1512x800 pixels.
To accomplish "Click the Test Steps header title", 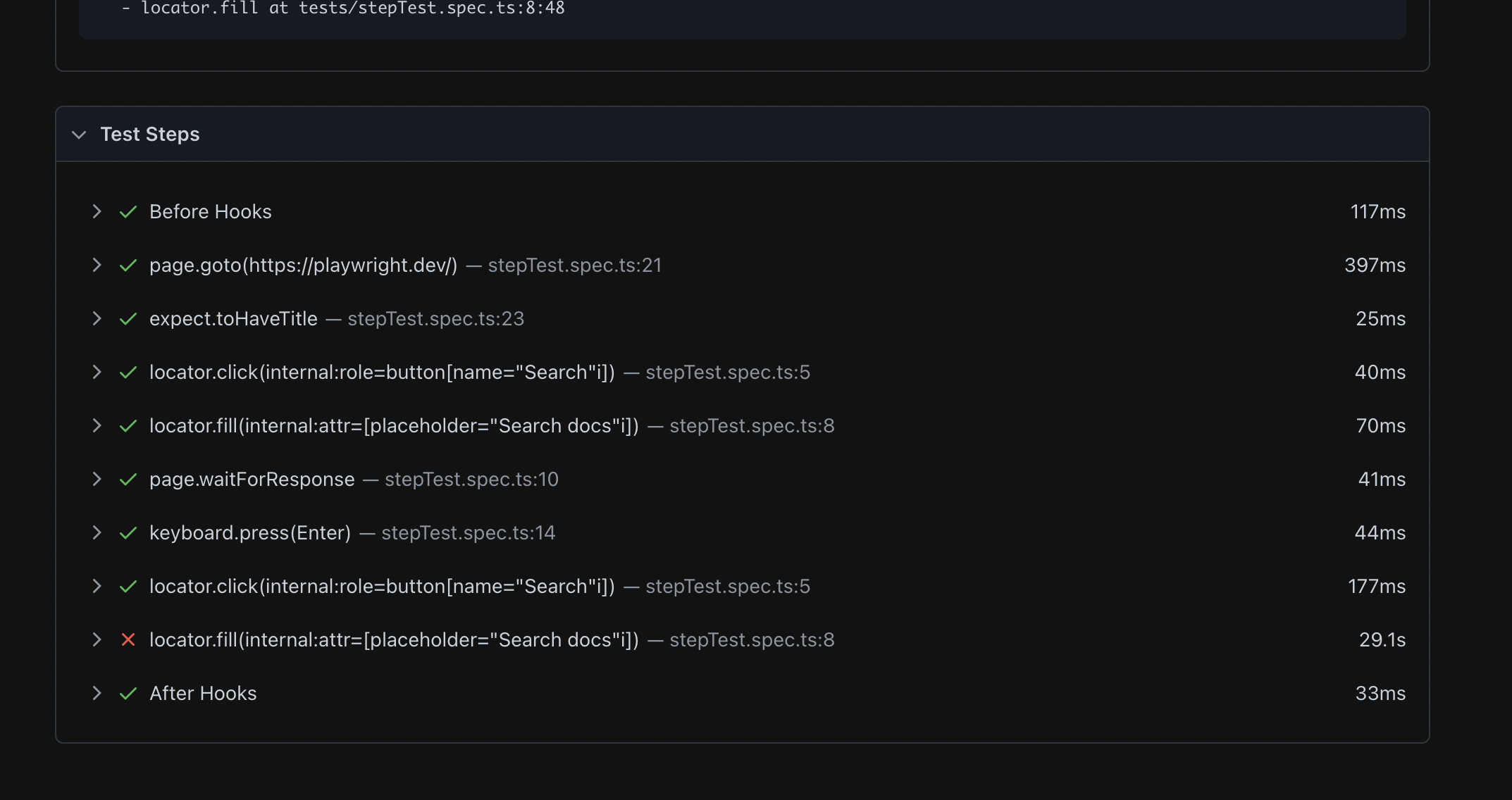I will click(x=150, y=134).
